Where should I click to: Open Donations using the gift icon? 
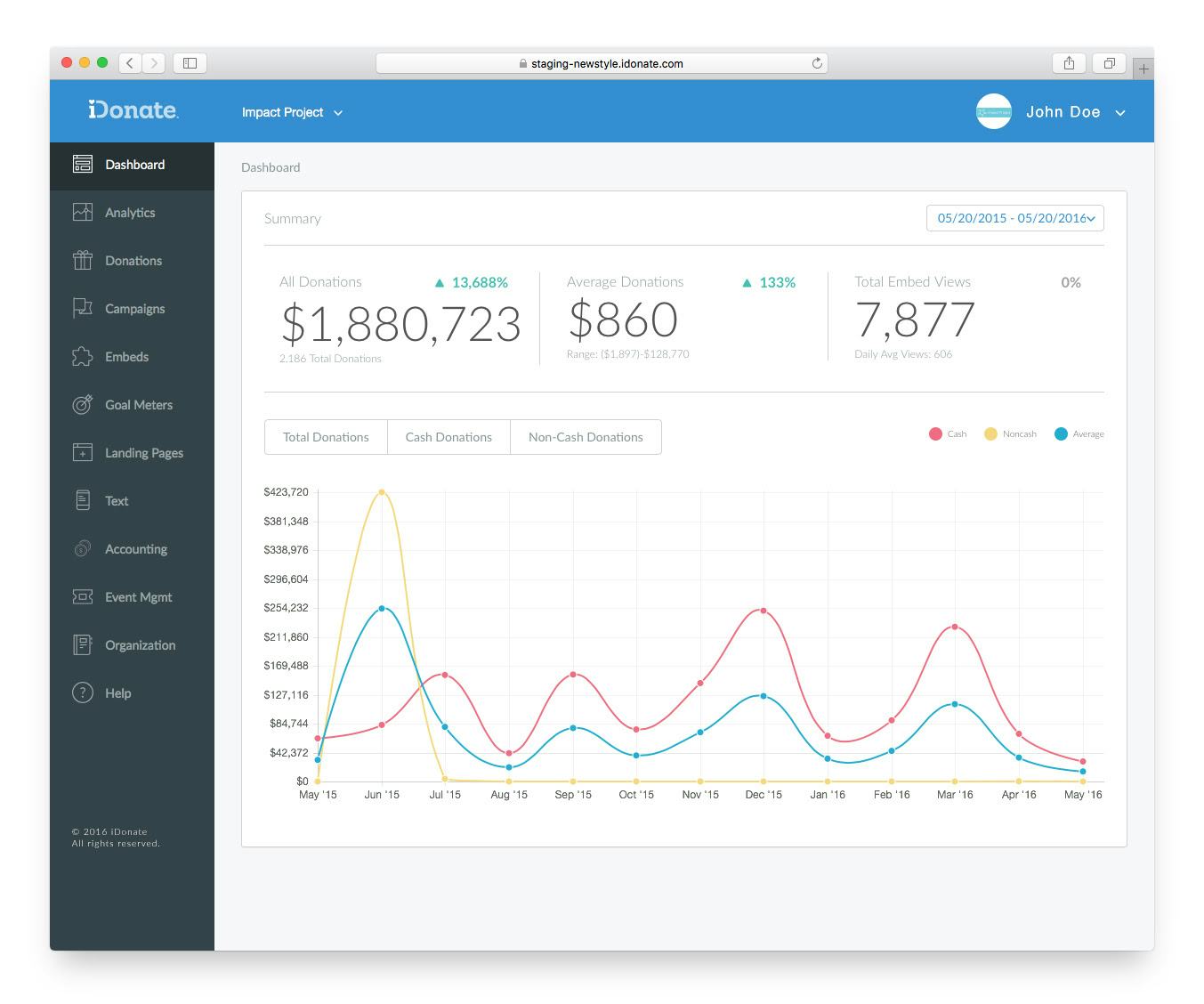click(x=82, y=260)
